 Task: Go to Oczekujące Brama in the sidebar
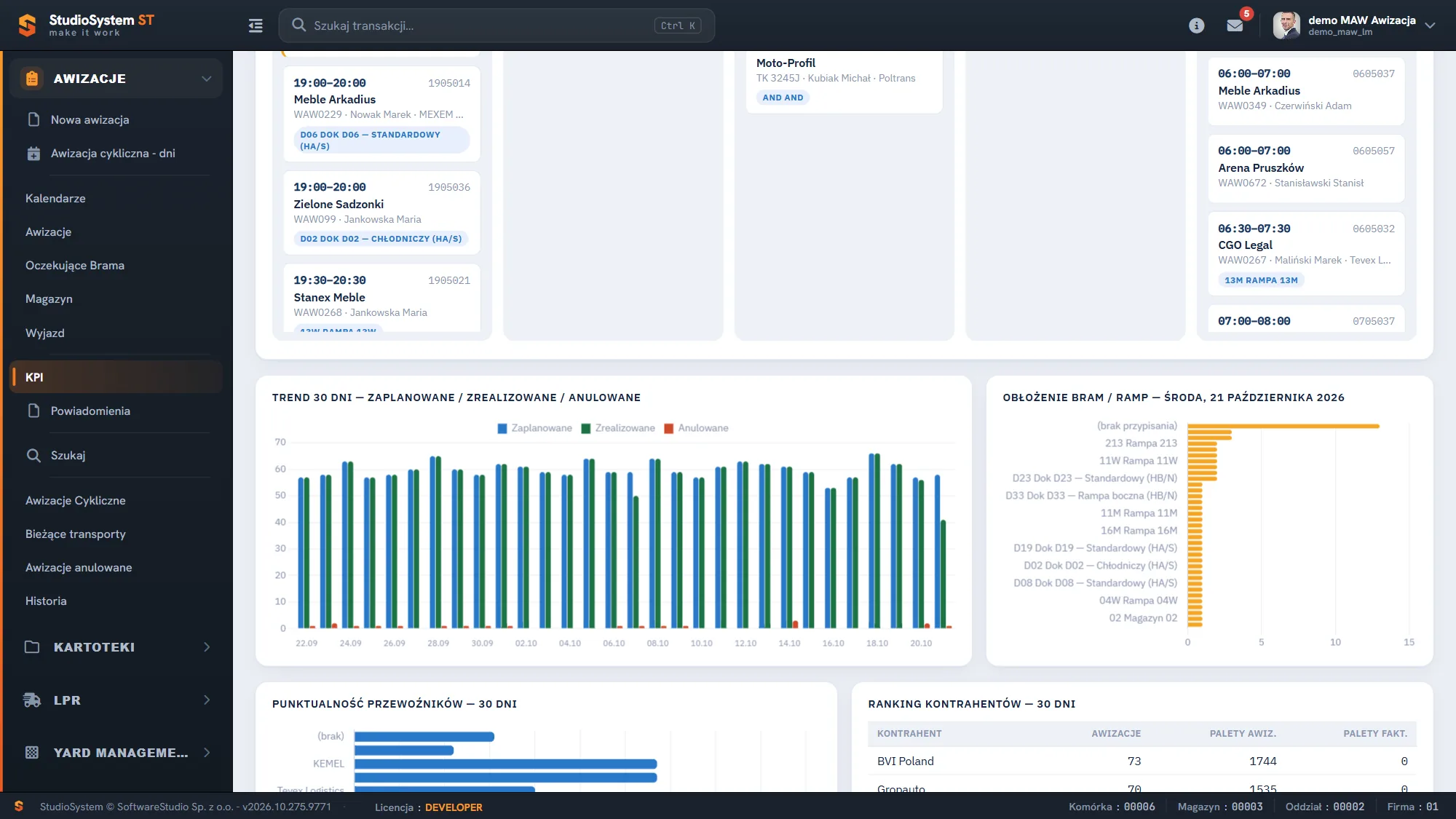point(75,266)
